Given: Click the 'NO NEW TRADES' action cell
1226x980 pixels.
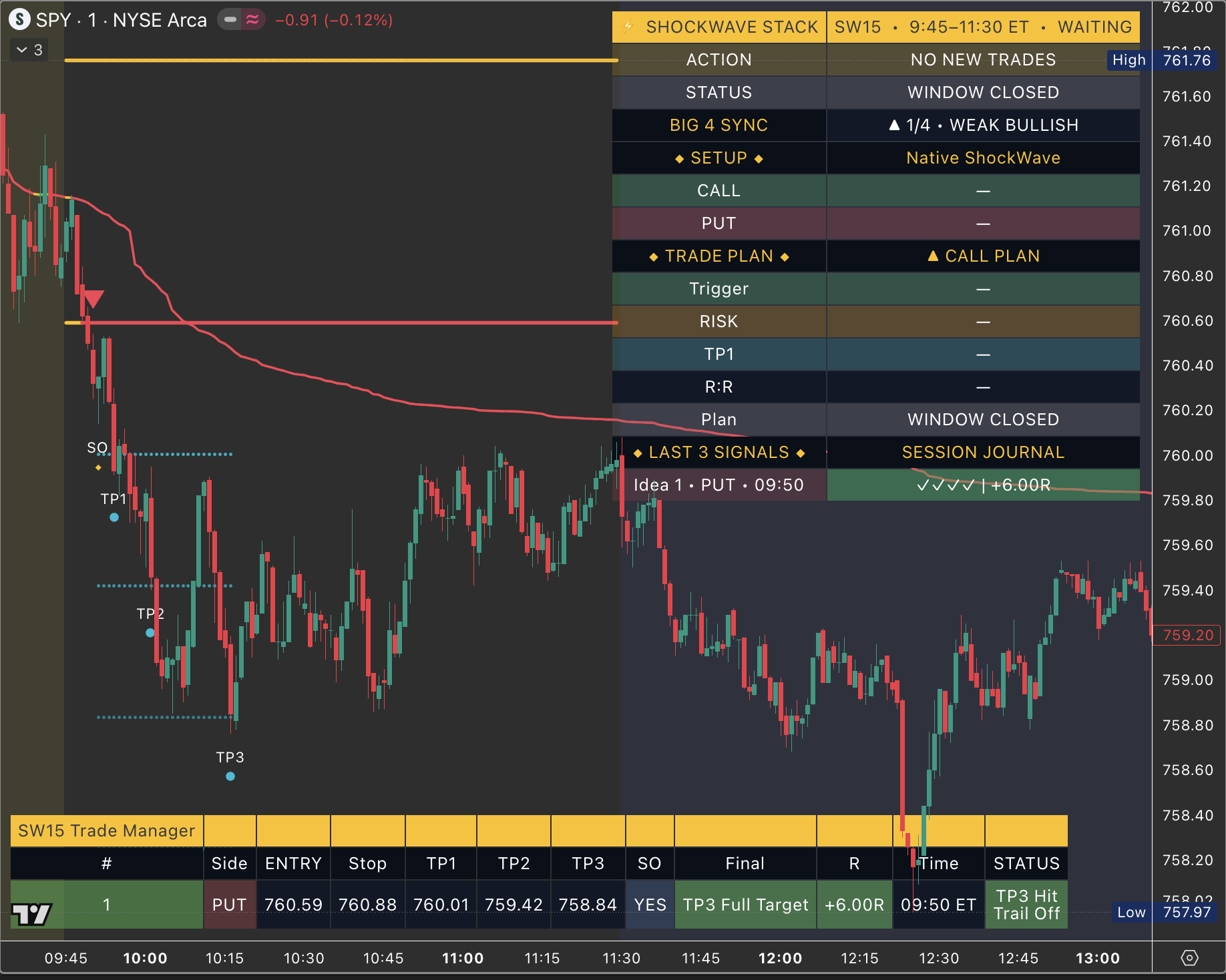Looking at the screenshot, I should click(983, 59).
